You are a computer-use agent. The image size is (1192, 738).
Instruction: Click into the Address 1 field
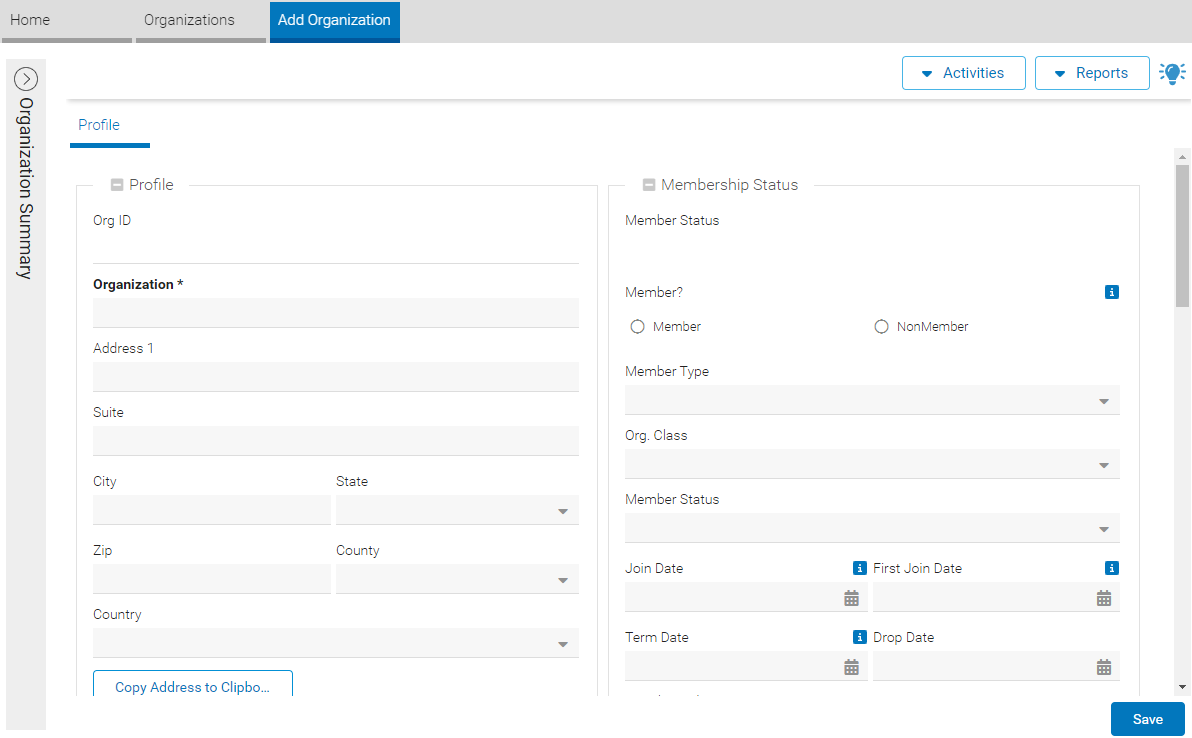(x=336, y=377)
